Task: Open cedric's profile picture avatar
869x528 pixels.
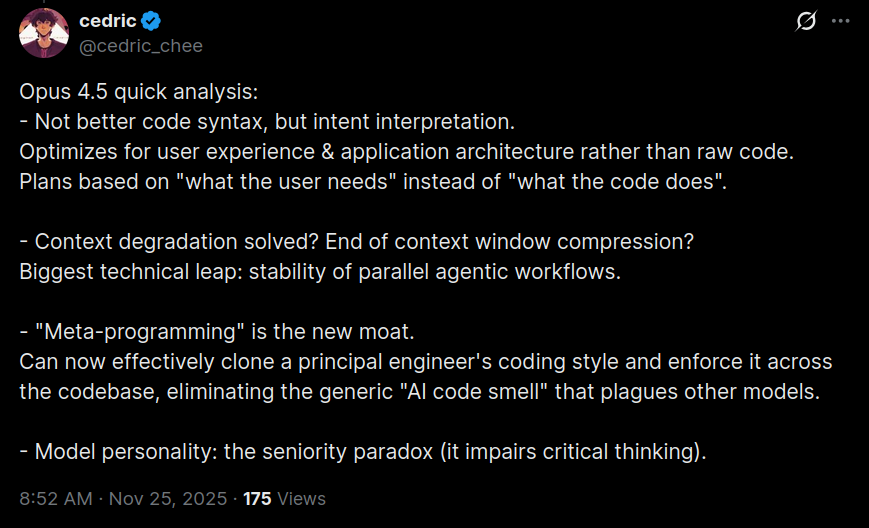Action: [x=43, y=33]
